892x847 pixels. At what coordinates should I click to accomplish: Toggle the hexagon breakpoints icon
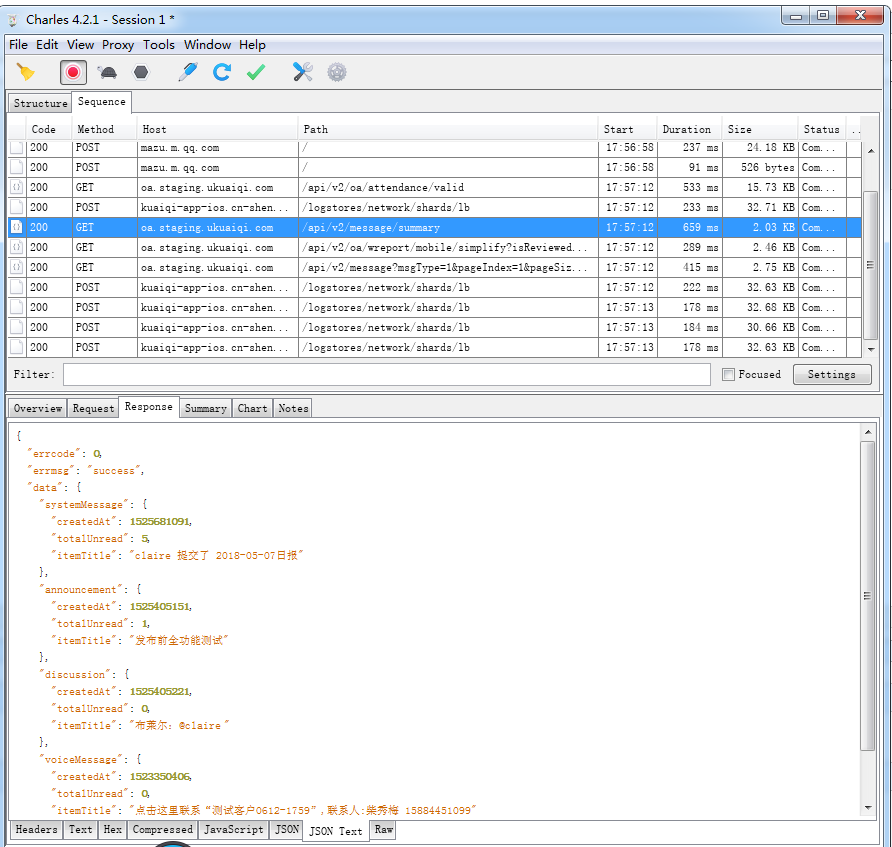[141, 72]
